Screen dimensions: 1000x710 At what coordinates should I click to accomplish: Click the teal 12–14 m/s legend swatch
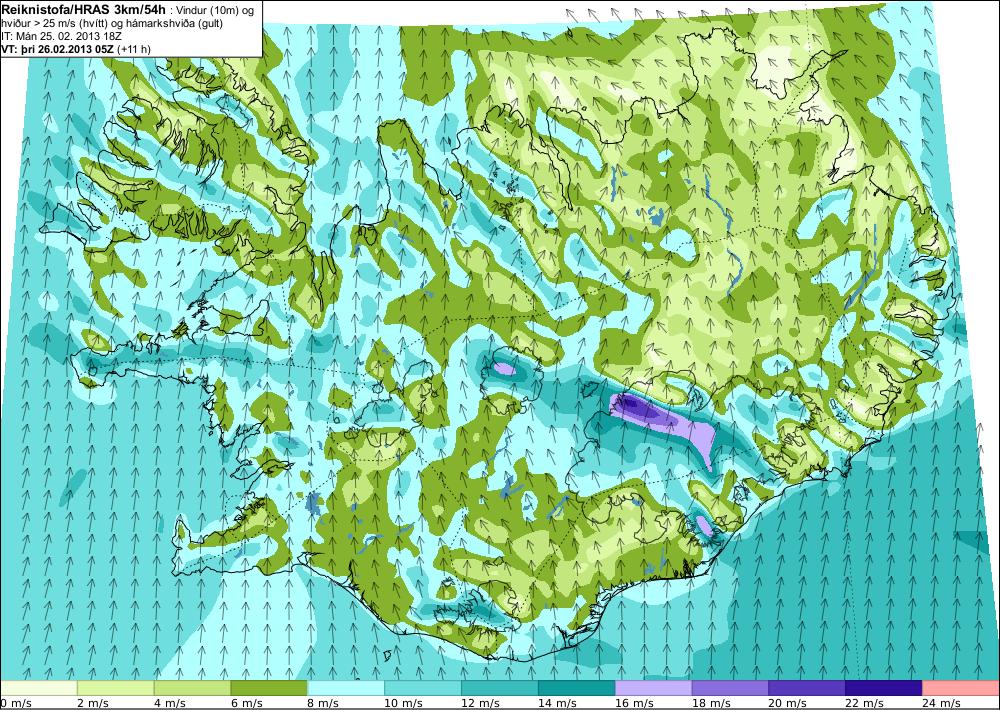[x=500, y=688]
